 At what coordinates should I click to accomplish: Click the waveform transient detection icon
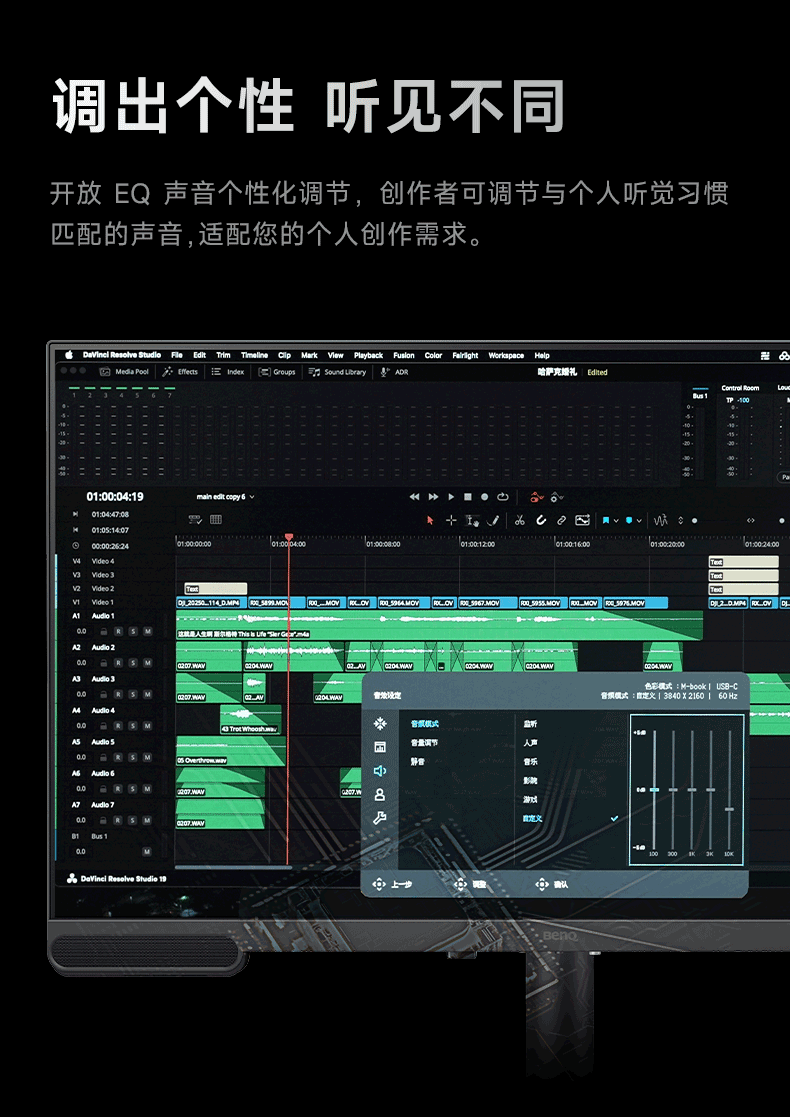coord(660,521)
